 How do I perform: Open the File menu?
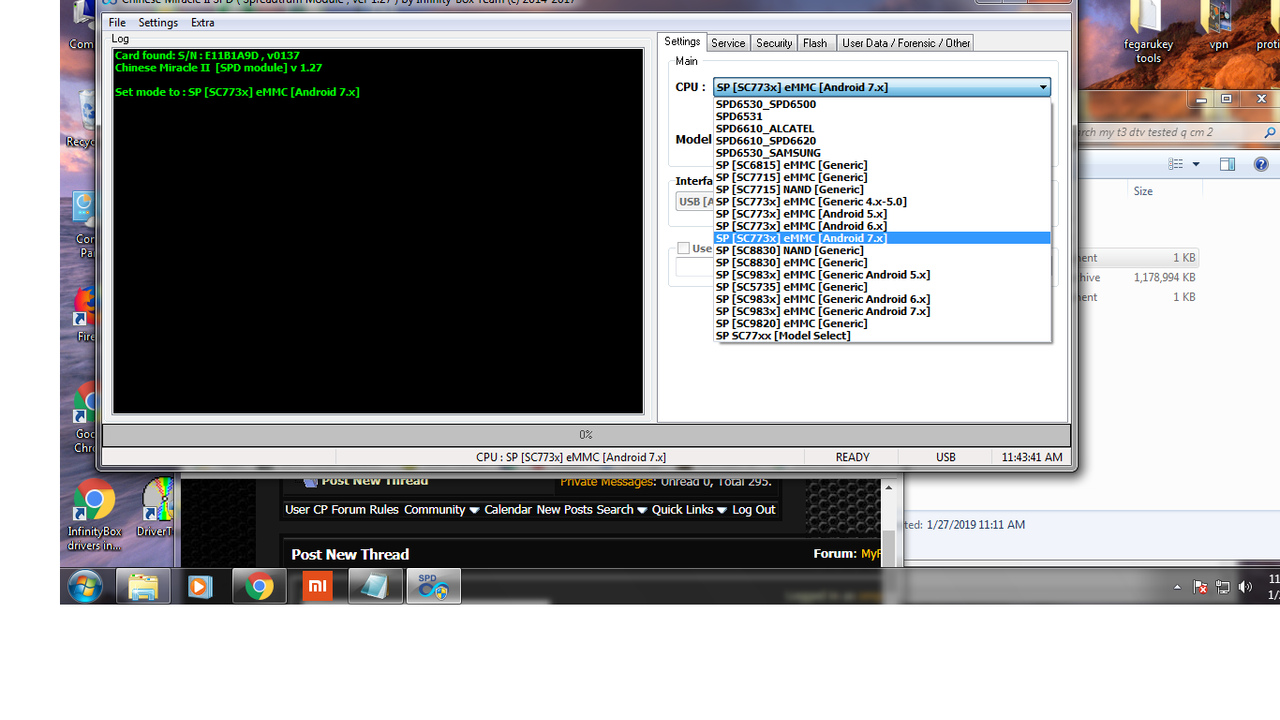[x=117, y=22]
